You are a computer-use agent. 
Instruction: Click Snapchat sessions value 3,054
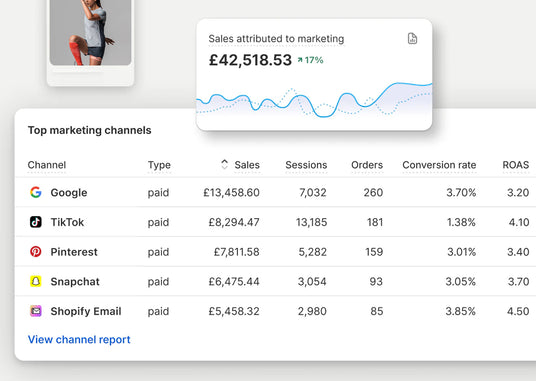point(312,282)
